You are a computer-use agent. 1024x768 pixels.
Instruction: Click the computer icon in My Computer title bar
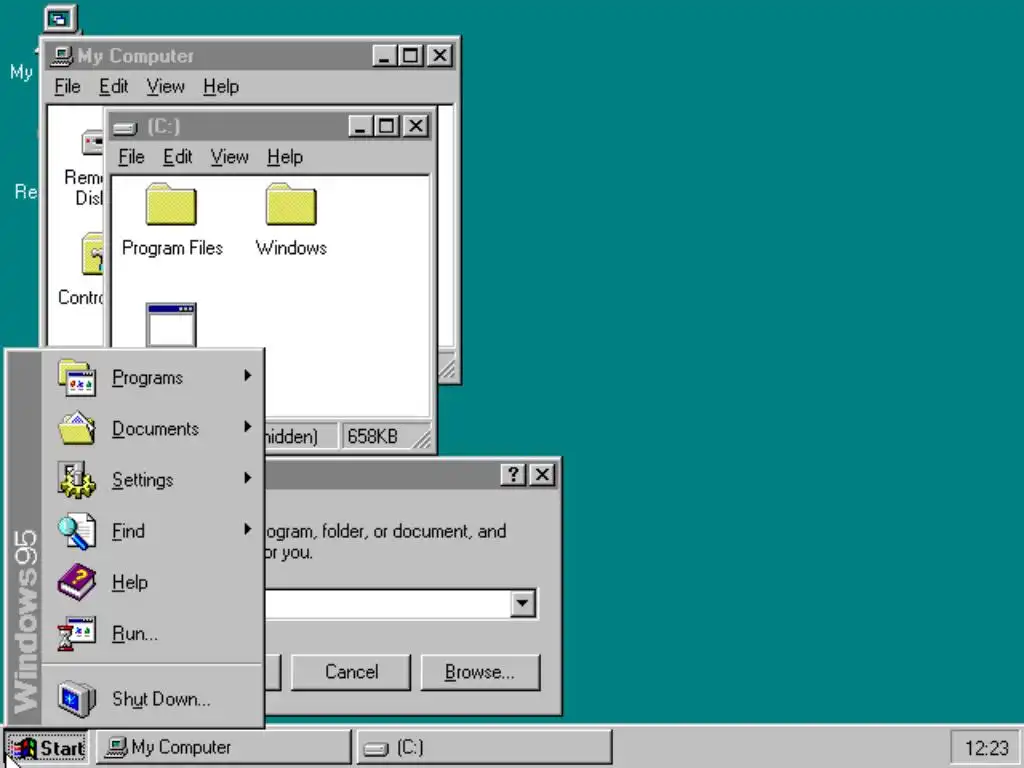[x=61, y=56]
